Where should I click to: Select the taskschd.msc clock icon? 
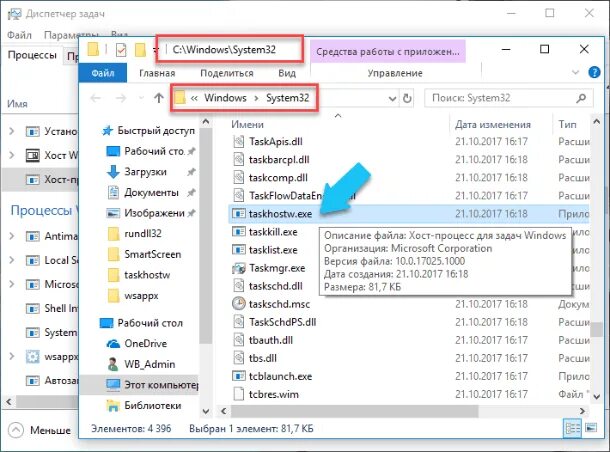pyautogui.click(x=238, y=304)
